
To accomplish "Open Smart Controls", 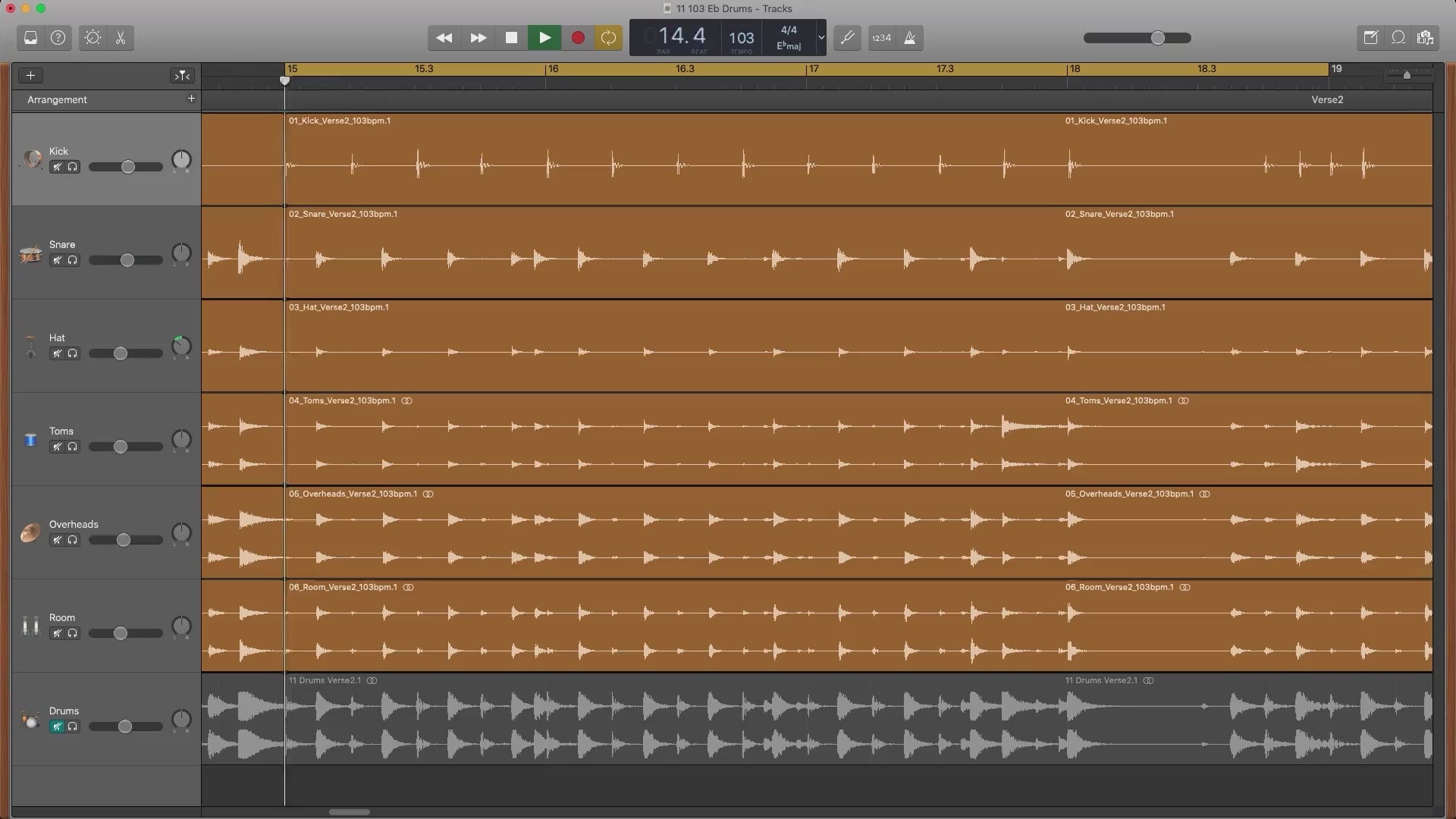I will [x=93, y=38].
